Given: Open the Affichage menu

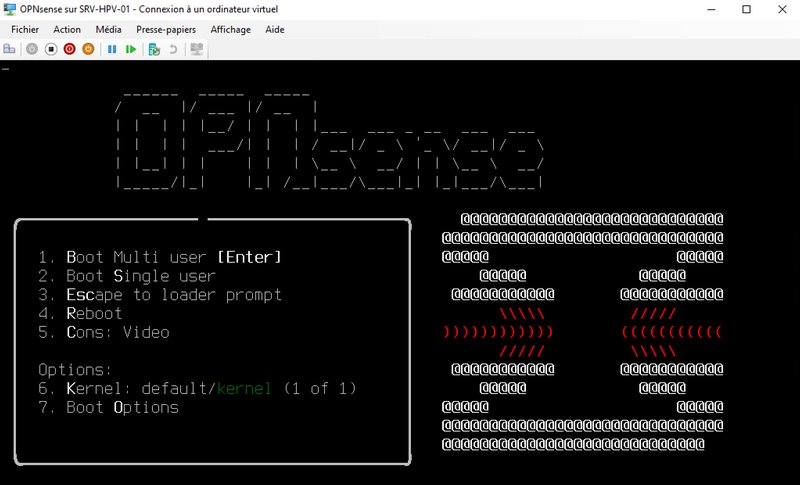Looking at the screenshot, I should point(231,30).
